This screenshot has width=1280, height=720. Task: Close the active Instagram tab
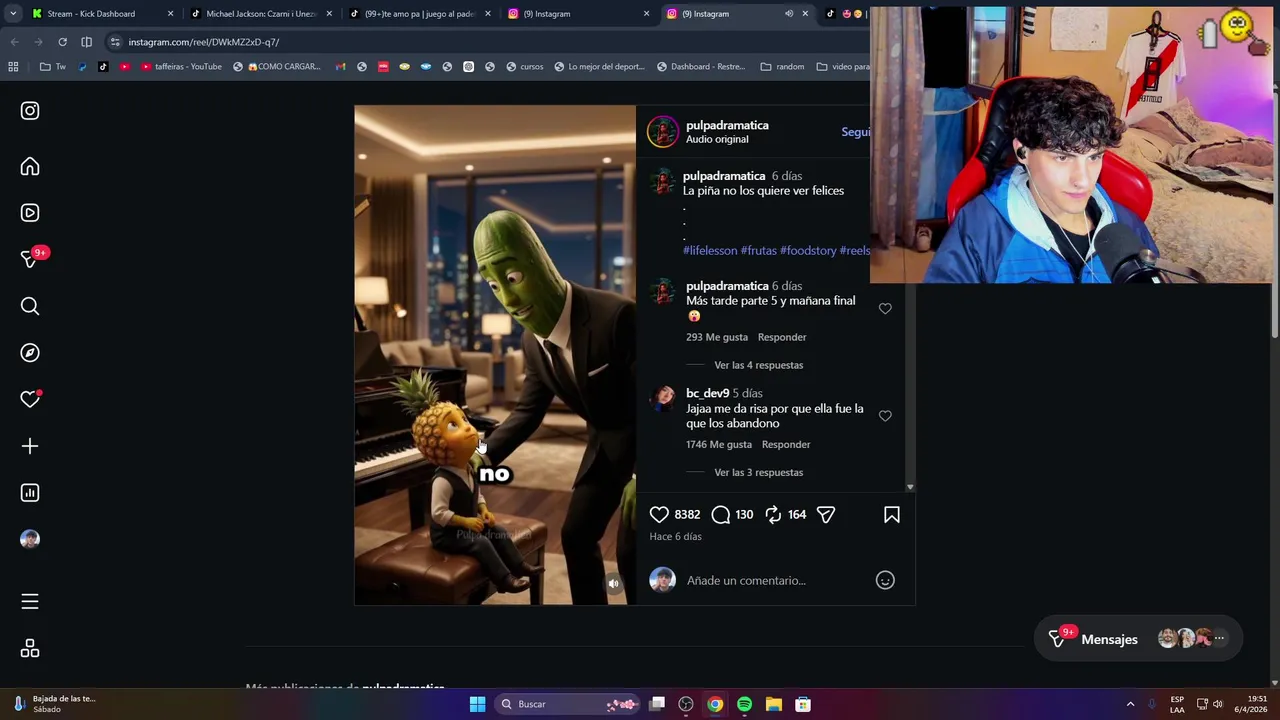tap(805, 14)
